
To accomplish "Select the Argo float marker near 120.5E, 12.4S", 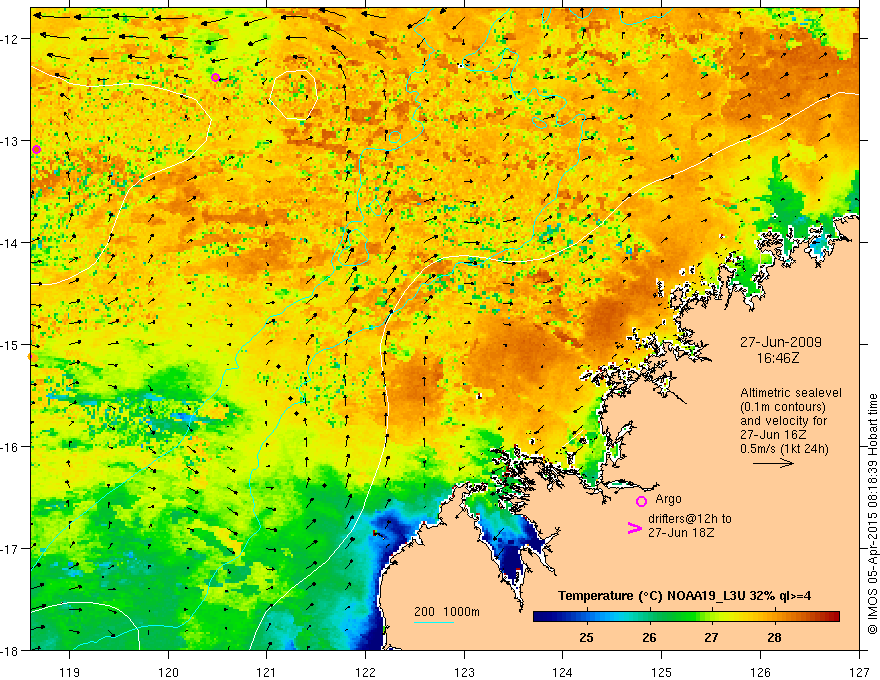I will (216, 77).
